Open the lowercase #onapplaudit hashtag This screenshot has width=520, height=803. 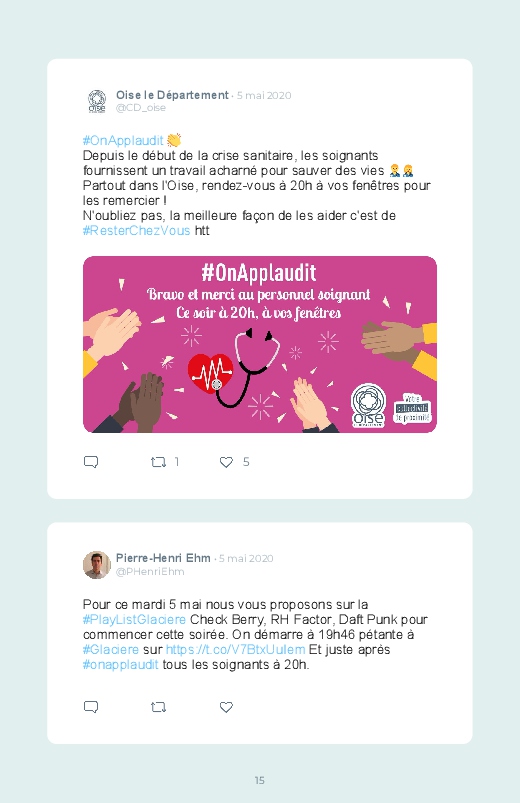click(120, 665)
